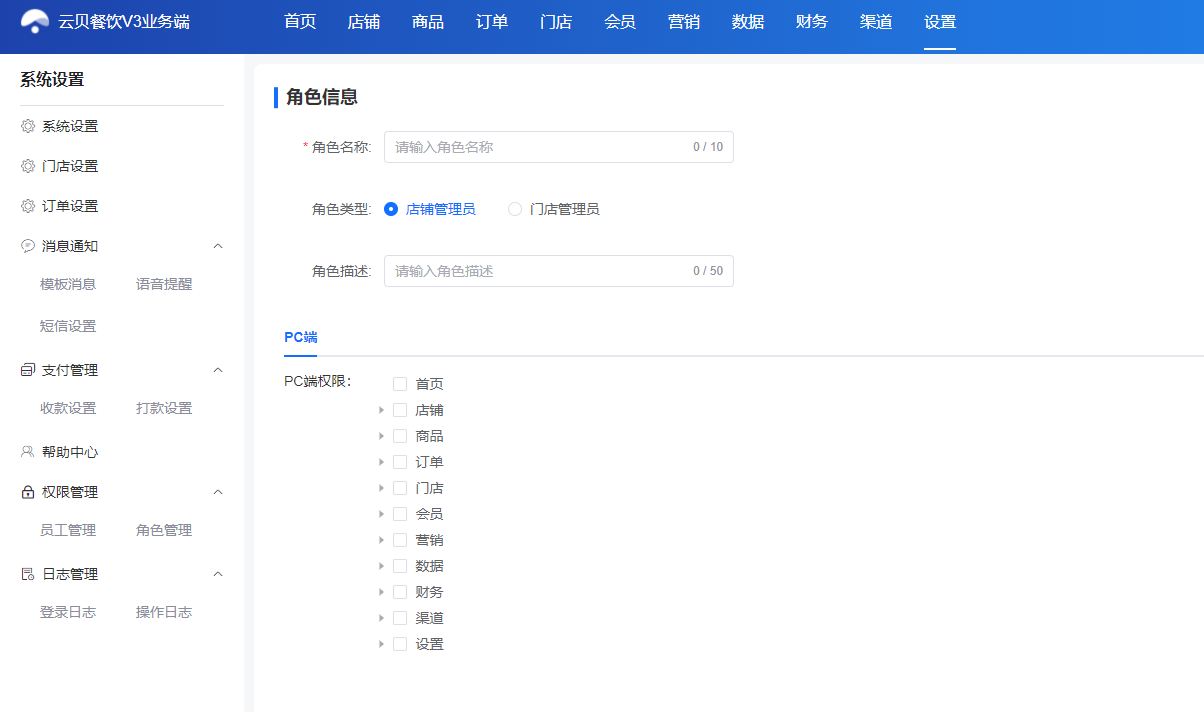Expand the 会员 permission tree node
The width and height of the screenshot is (1204, 712).
tap(381, 514)
